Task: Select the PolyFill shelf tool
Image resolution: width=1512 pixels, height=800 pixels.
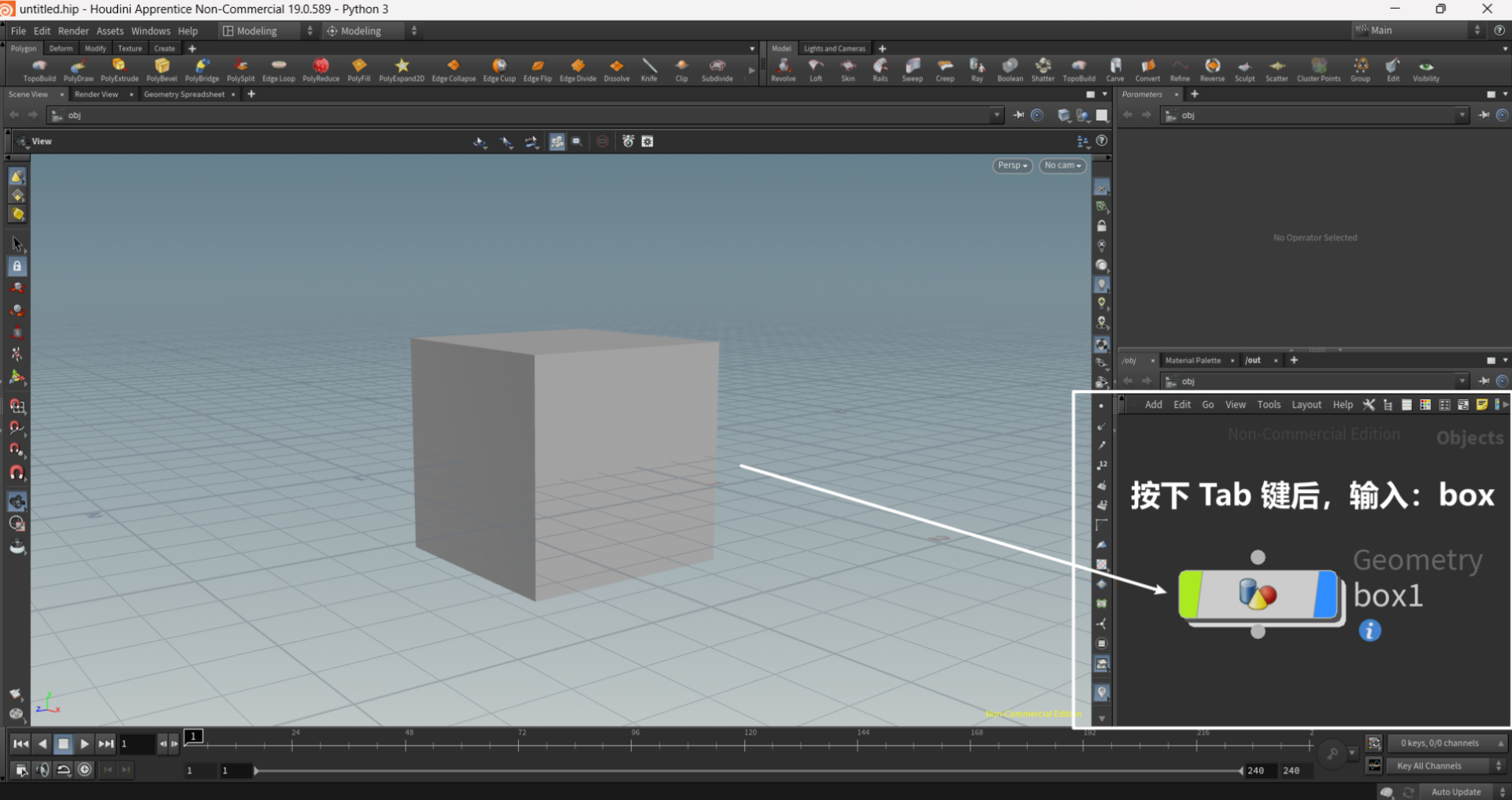Action: tap(359, 69)
